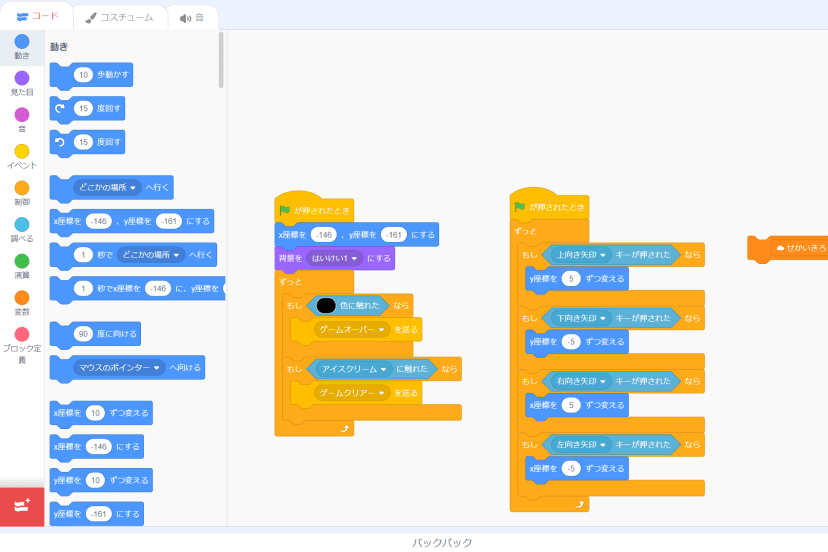Screen dimensions: 828x552
Task: Select the 制御 (Control) category circle
Action: tap(22, 188)
